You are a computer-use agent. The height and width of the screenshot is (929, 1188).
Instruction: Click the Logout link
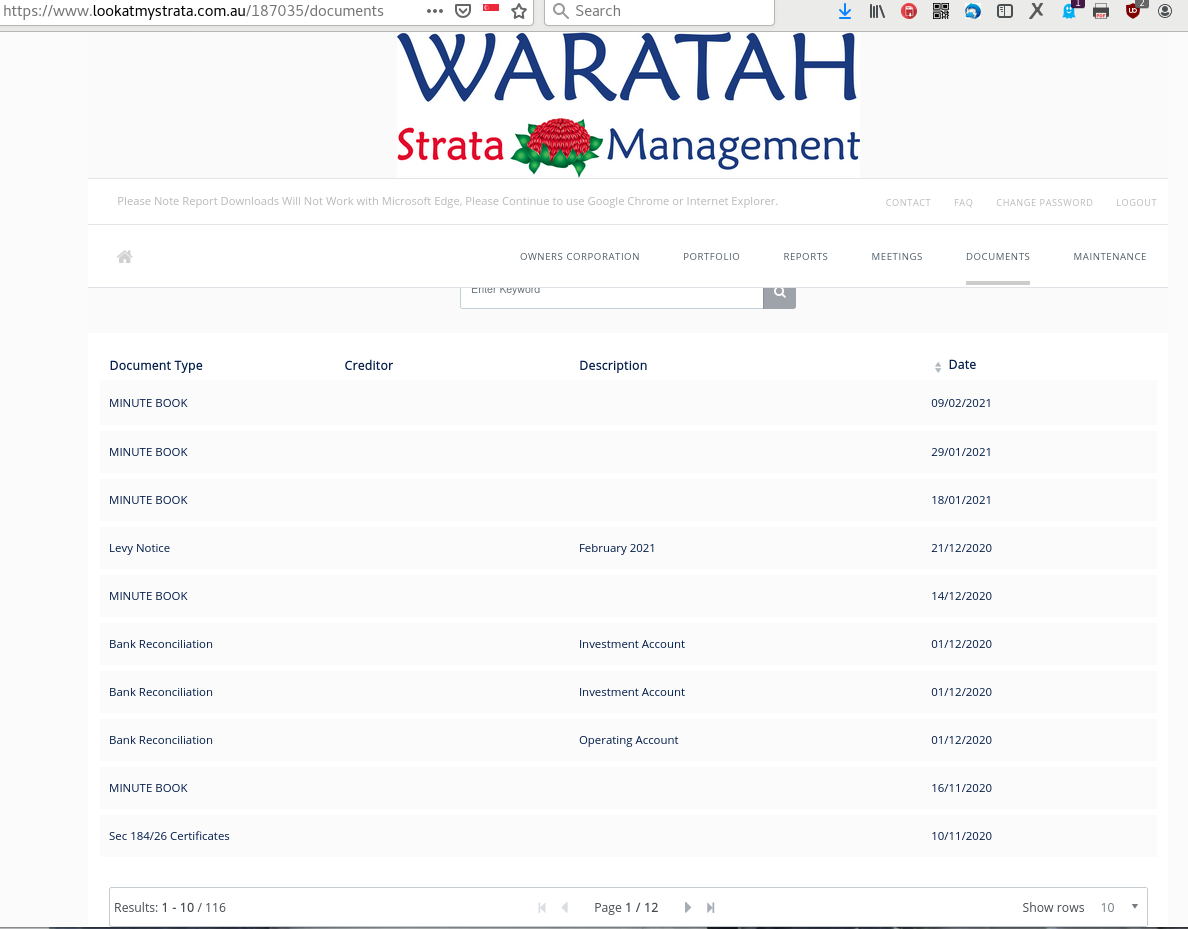1136,202
